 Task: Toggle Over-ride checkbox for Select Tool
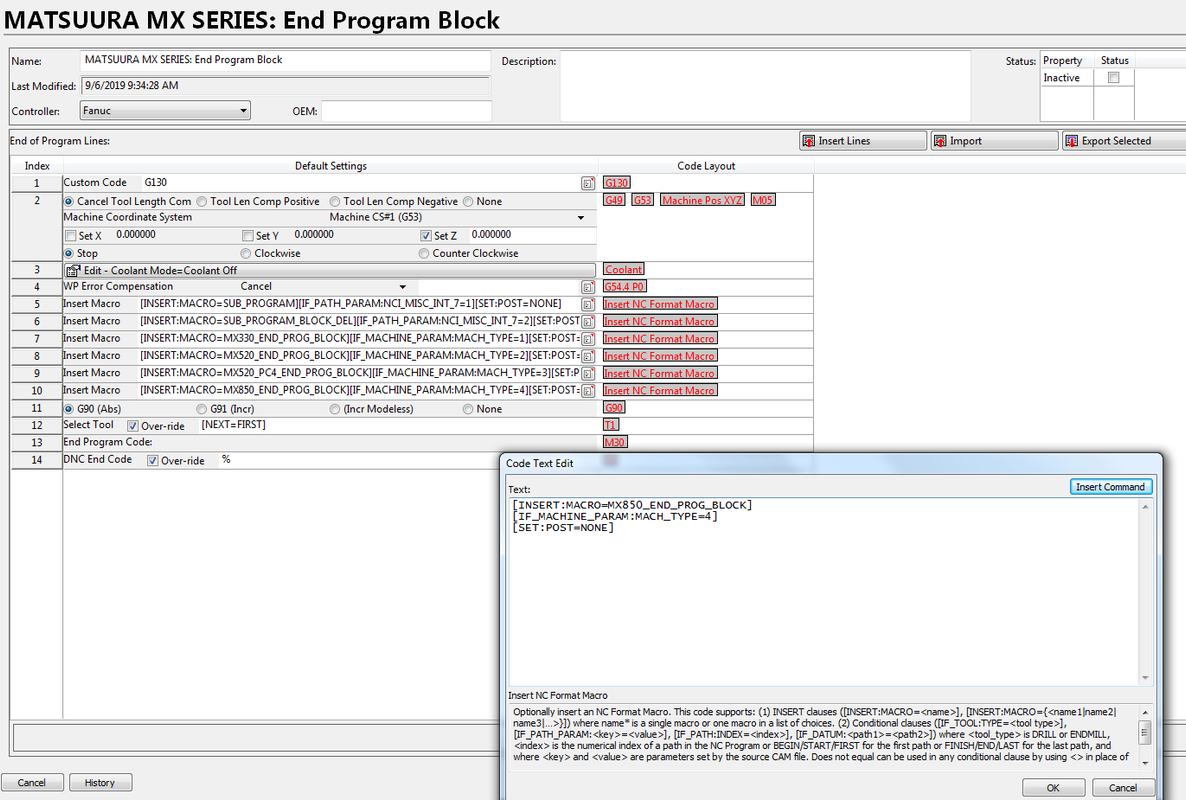click(133, 426)
